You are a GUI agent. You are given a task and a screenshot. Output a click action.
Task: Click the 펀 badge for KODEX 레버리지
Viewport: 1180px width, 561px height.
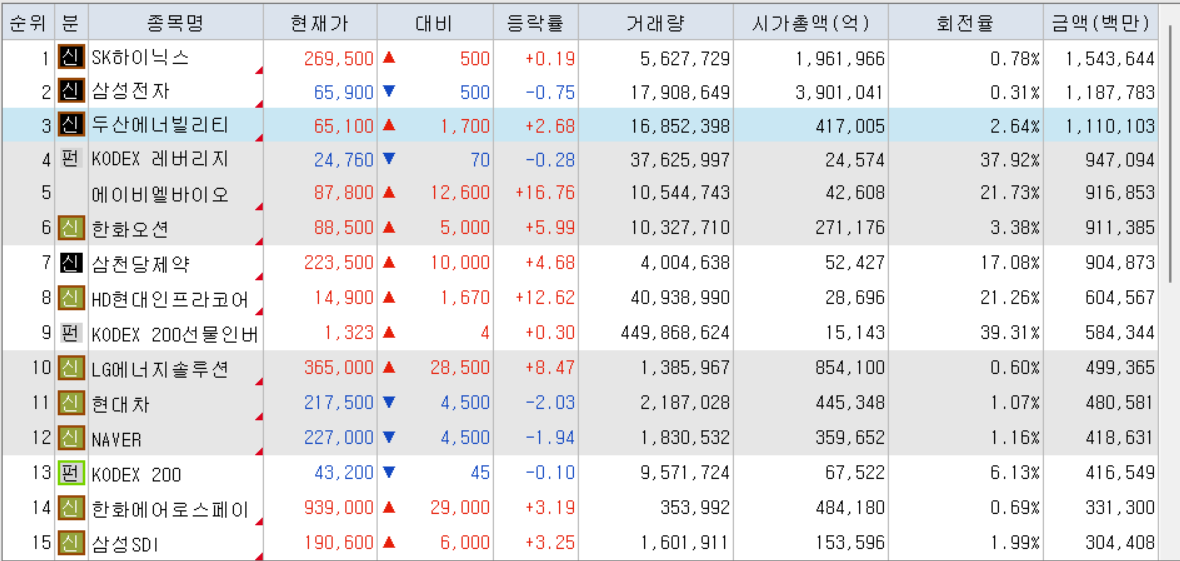(70, 159)
